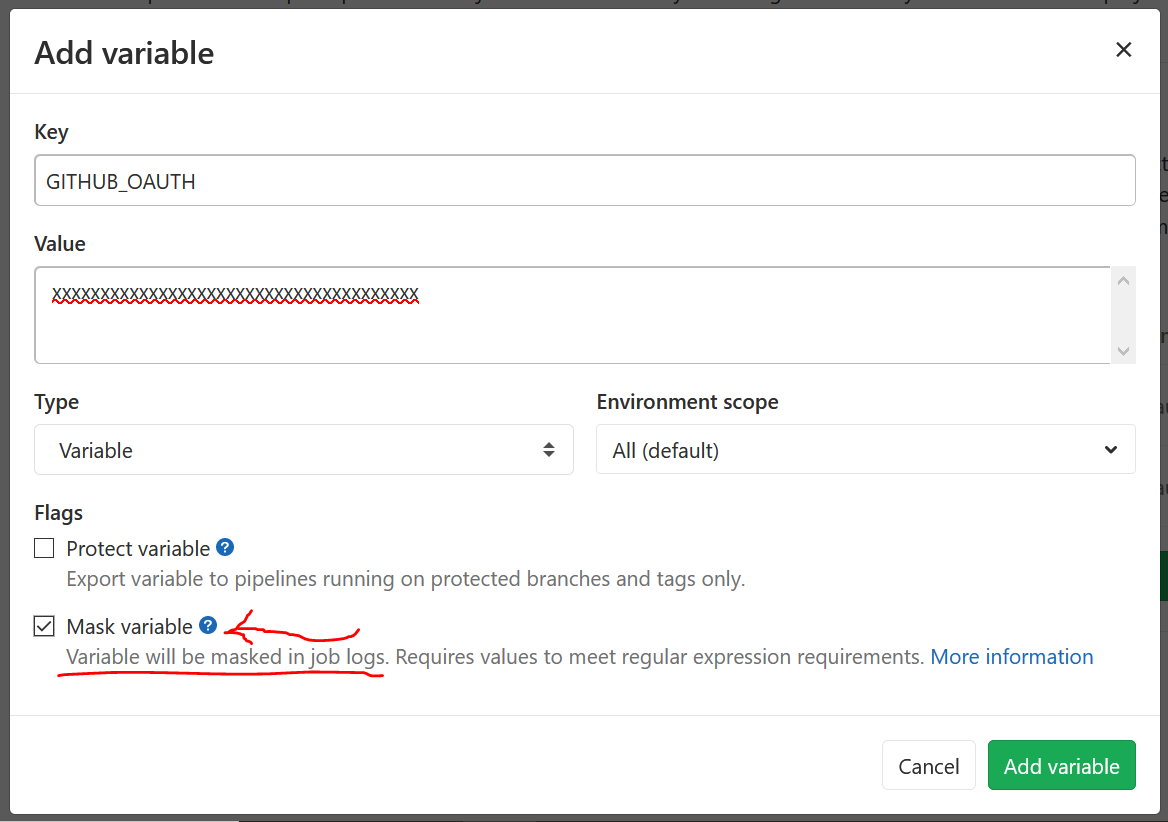
Task: Focus the Key field containing GITHUB_OAUTH
Action: point(584,181)
